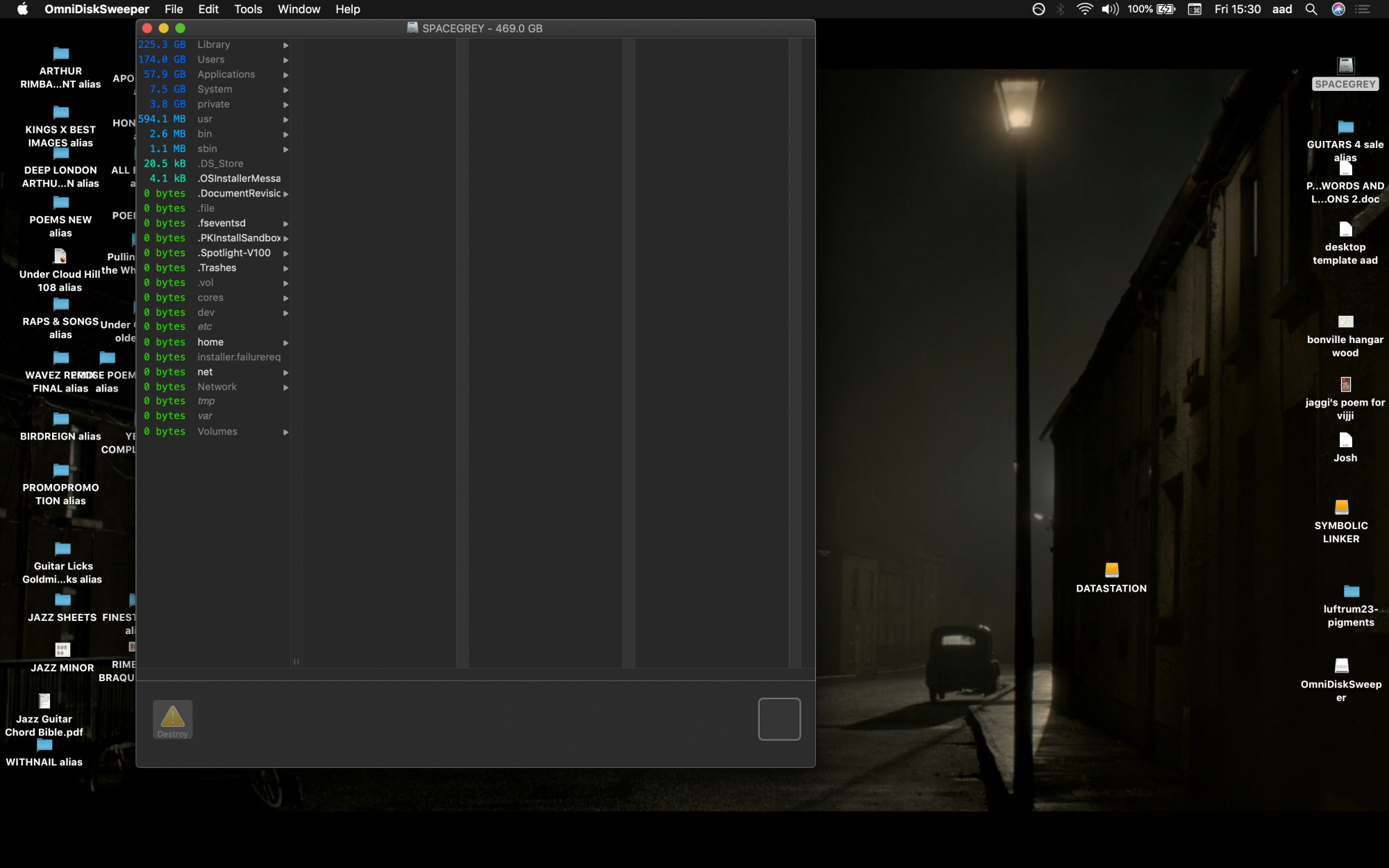Open the OmniDiskSweeper menu
1389x868 pixels.
pos(97,9)
